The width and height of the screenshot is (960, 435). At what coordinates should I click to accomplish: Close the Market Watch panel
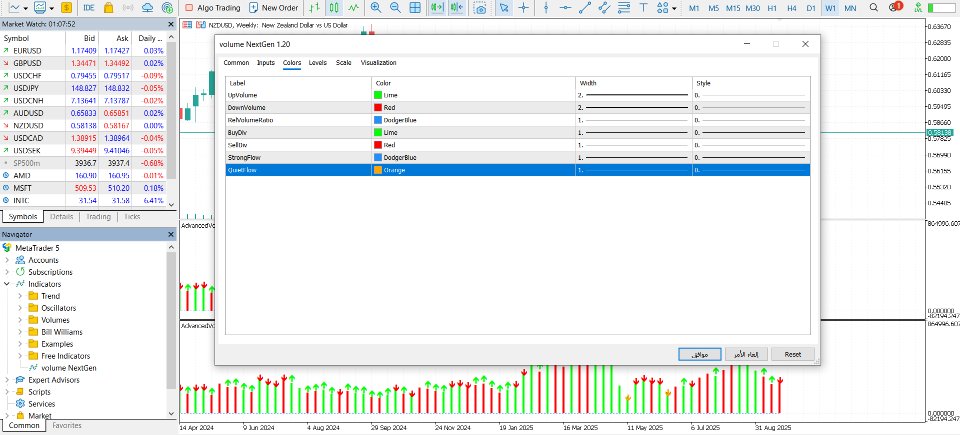[171, 24]
